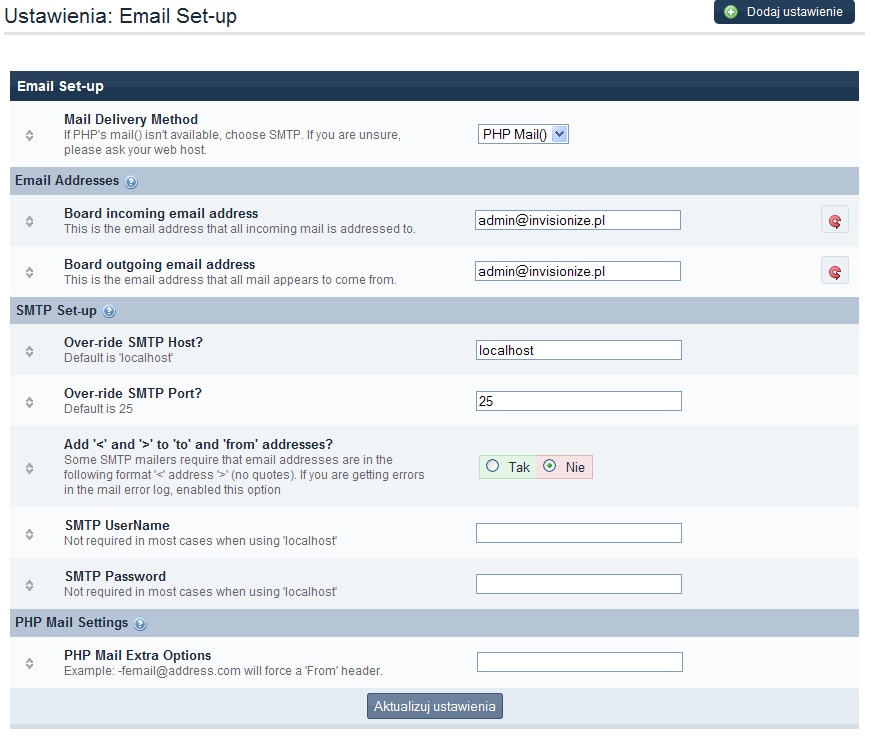Click revert icon for outgoing email address
The image size is (878, 747).
point(834,271)
